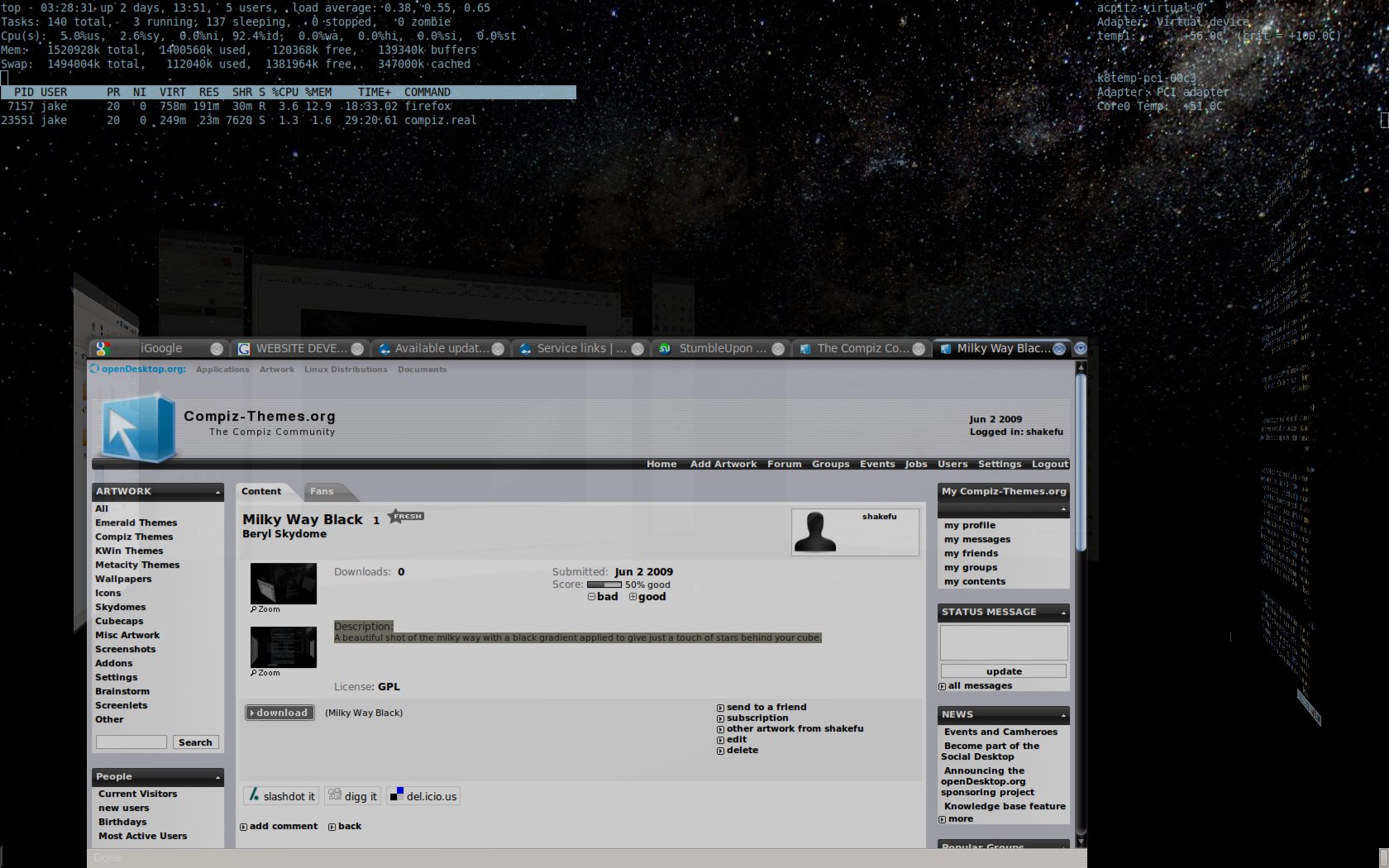The width and height of the screenshot is (1389, 868).
Task: Switch to the WEBSITE DEVE... browser tab
Action: [301, 349]
